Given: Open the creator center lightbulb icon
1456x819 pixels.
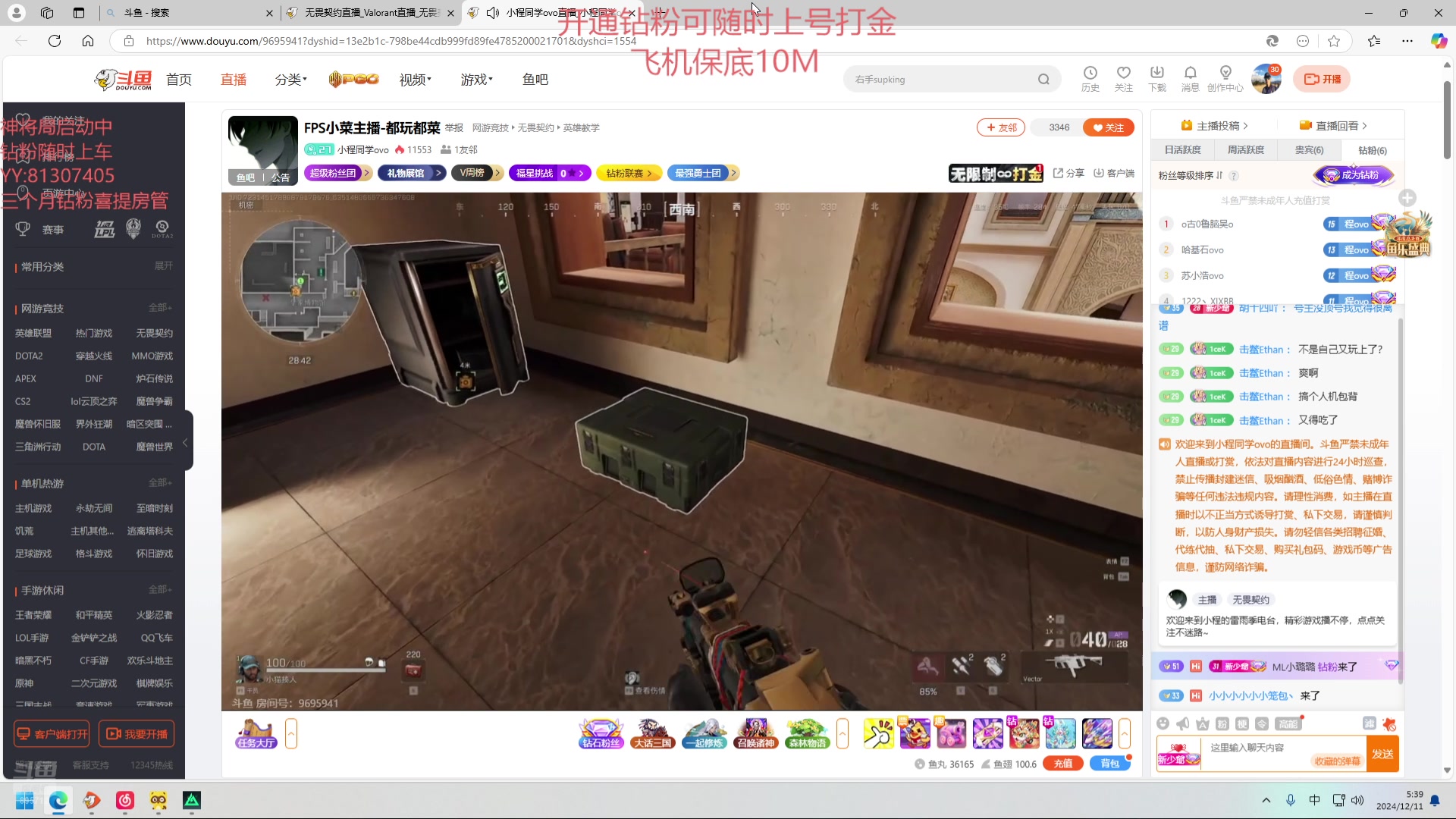Looking at the screenshot, I should coord(1225,79).
